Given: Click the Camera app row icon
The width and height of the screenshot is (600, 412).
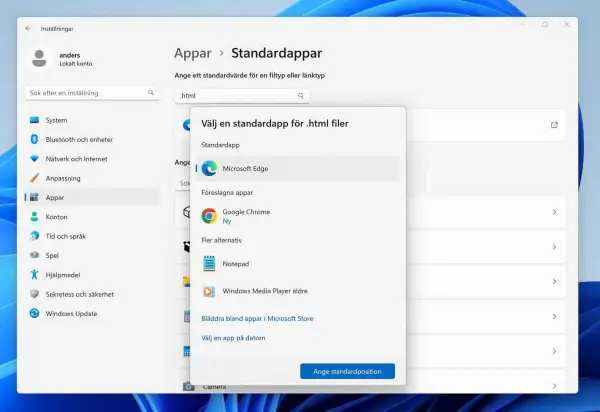Looking at the screenshot, I should (188, 386).
